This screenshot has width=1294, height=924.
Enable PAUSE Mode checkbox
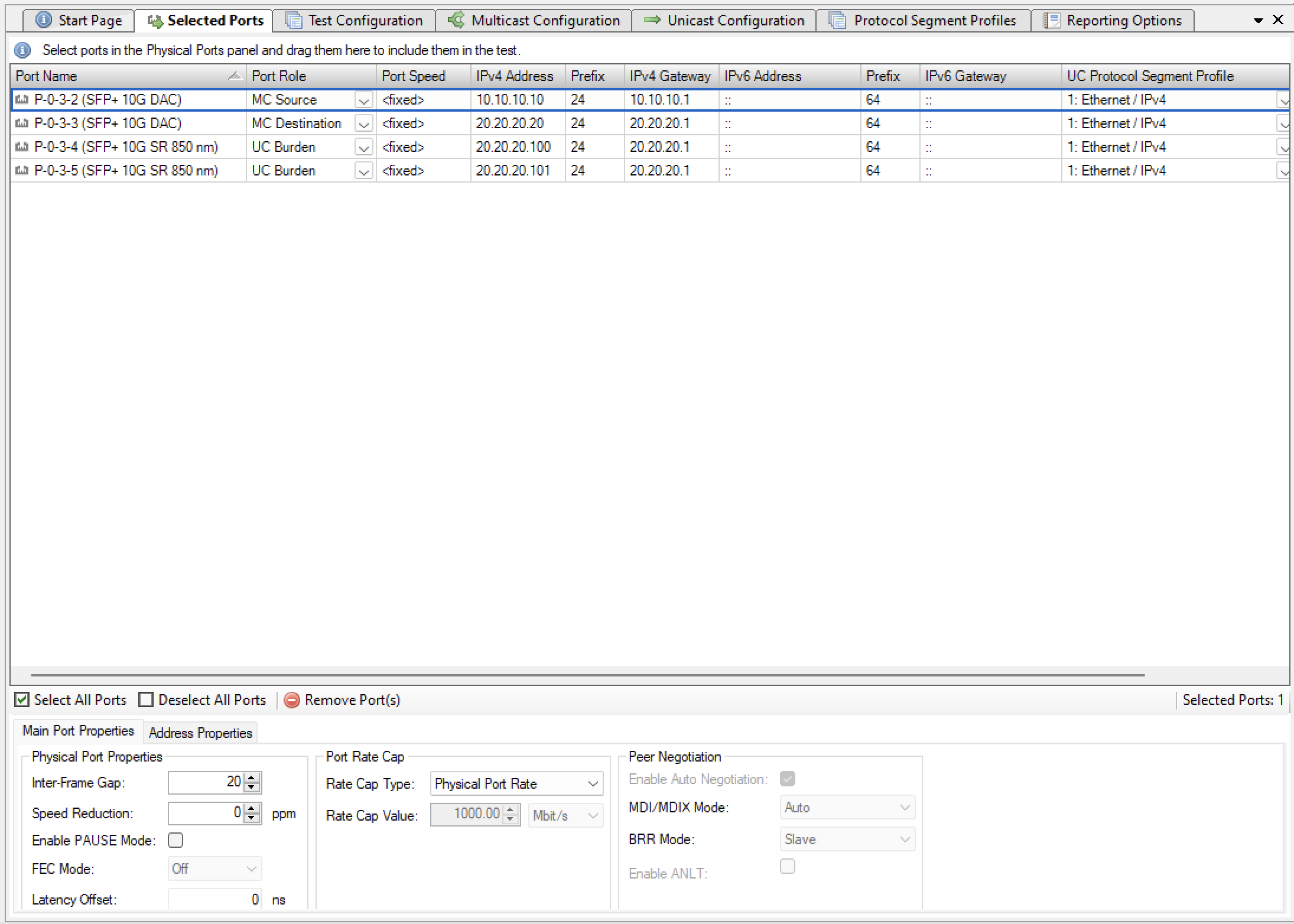tap(175, 840)
